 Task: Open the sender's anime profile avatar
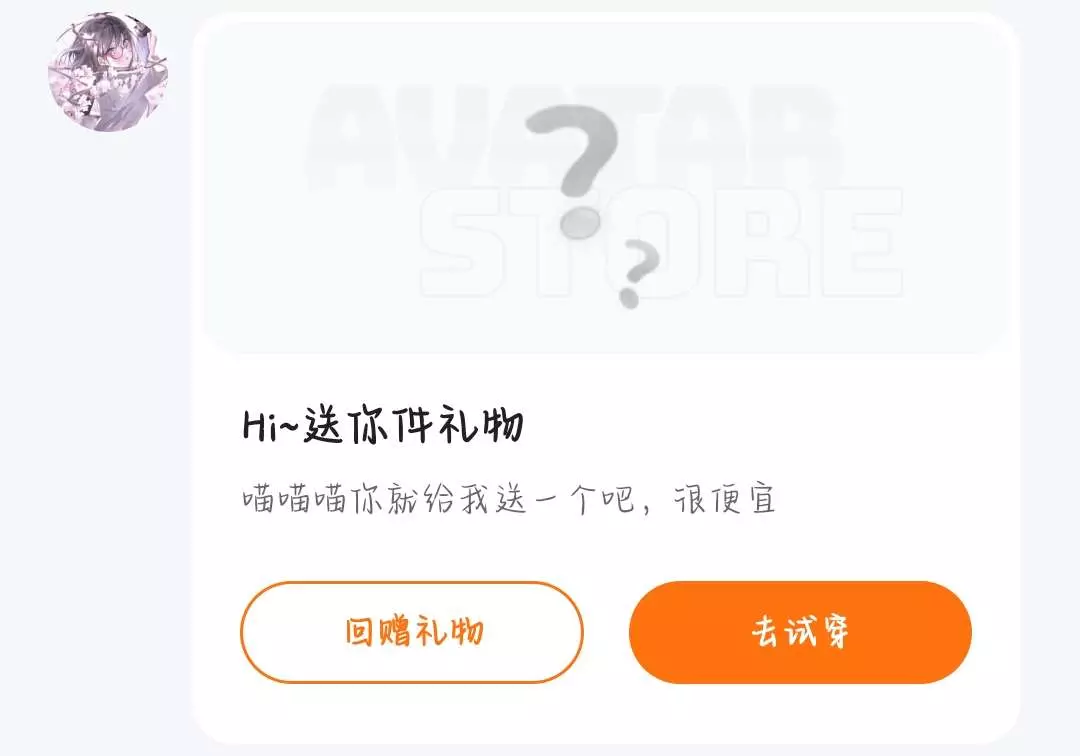click(x=108, y=71)
